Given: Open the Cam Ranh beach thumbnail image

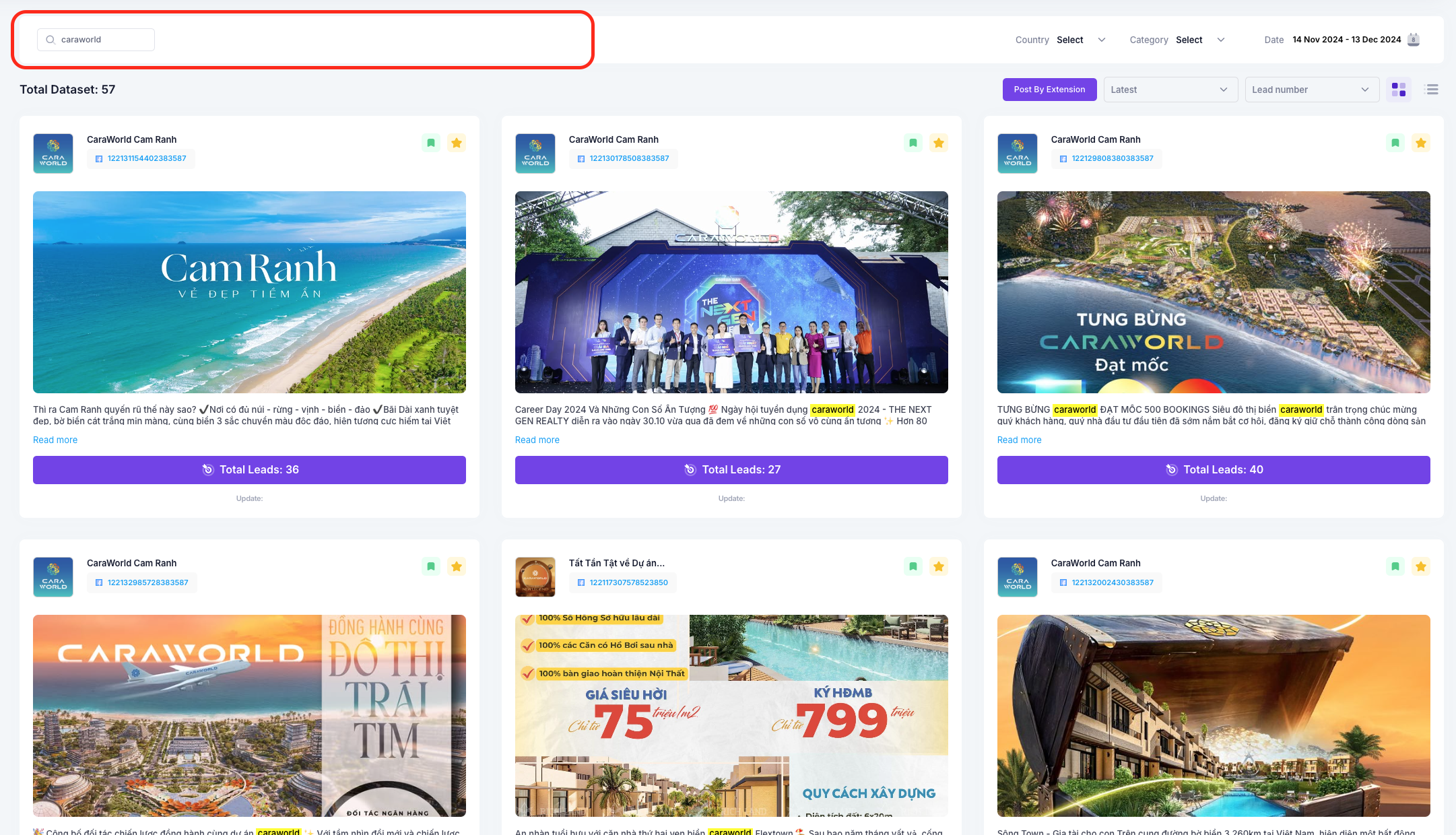Looking at the screenshot, I should pos(249,292).
